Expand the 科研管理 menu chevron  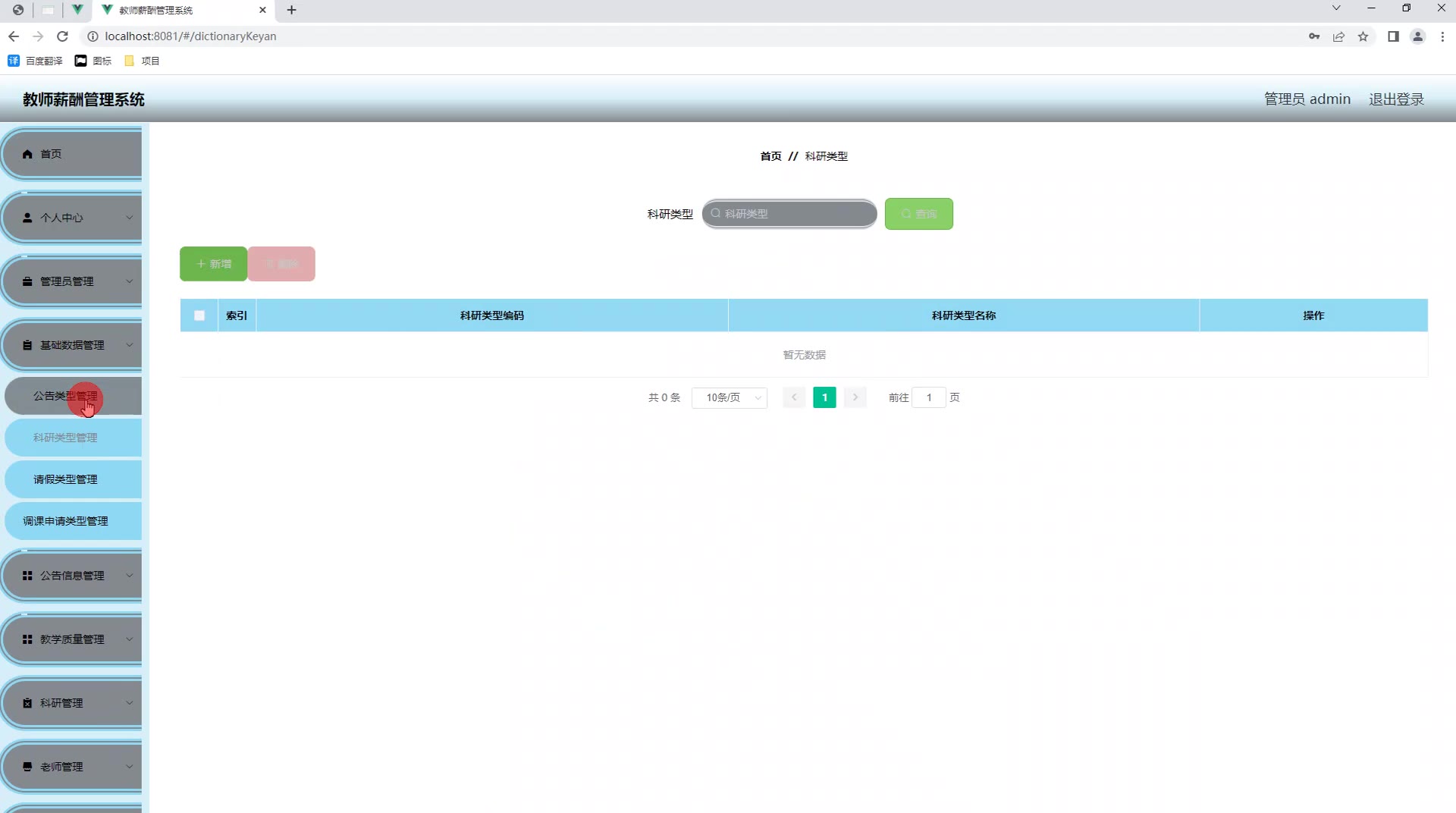pyautogui.click(x=129, y=703)
